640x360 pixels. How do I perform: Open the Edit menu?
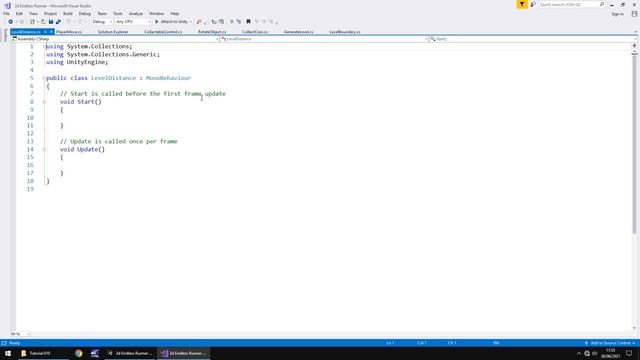(x=19, y=13)
